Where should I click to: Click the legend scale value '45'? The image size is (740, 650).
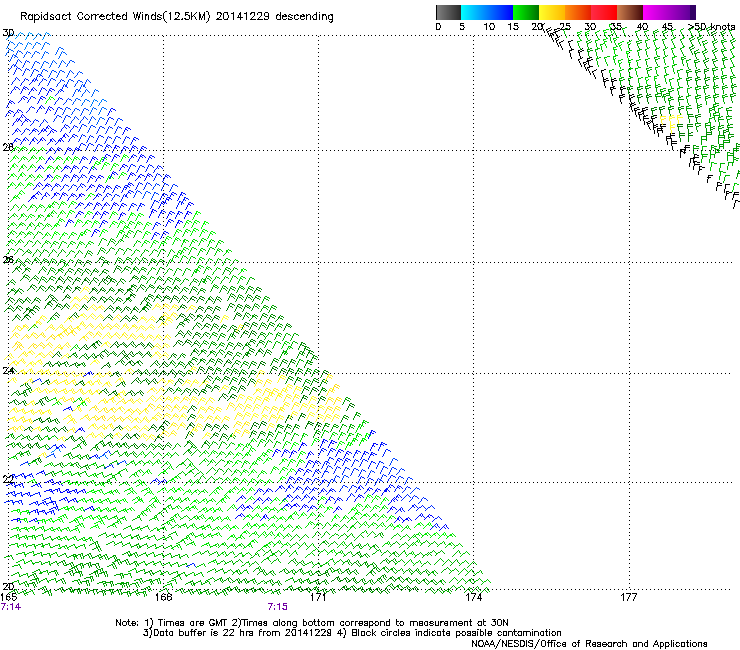point(667,27)
